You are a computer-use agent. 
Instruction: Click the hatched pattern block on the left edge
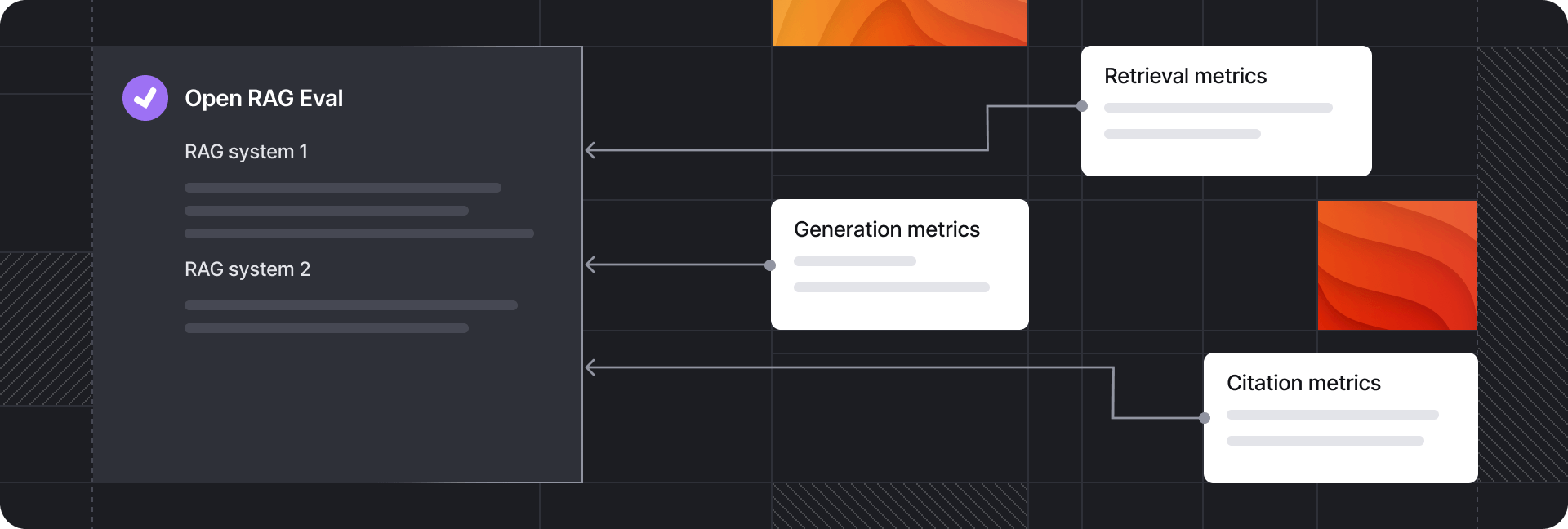(46, 329)
